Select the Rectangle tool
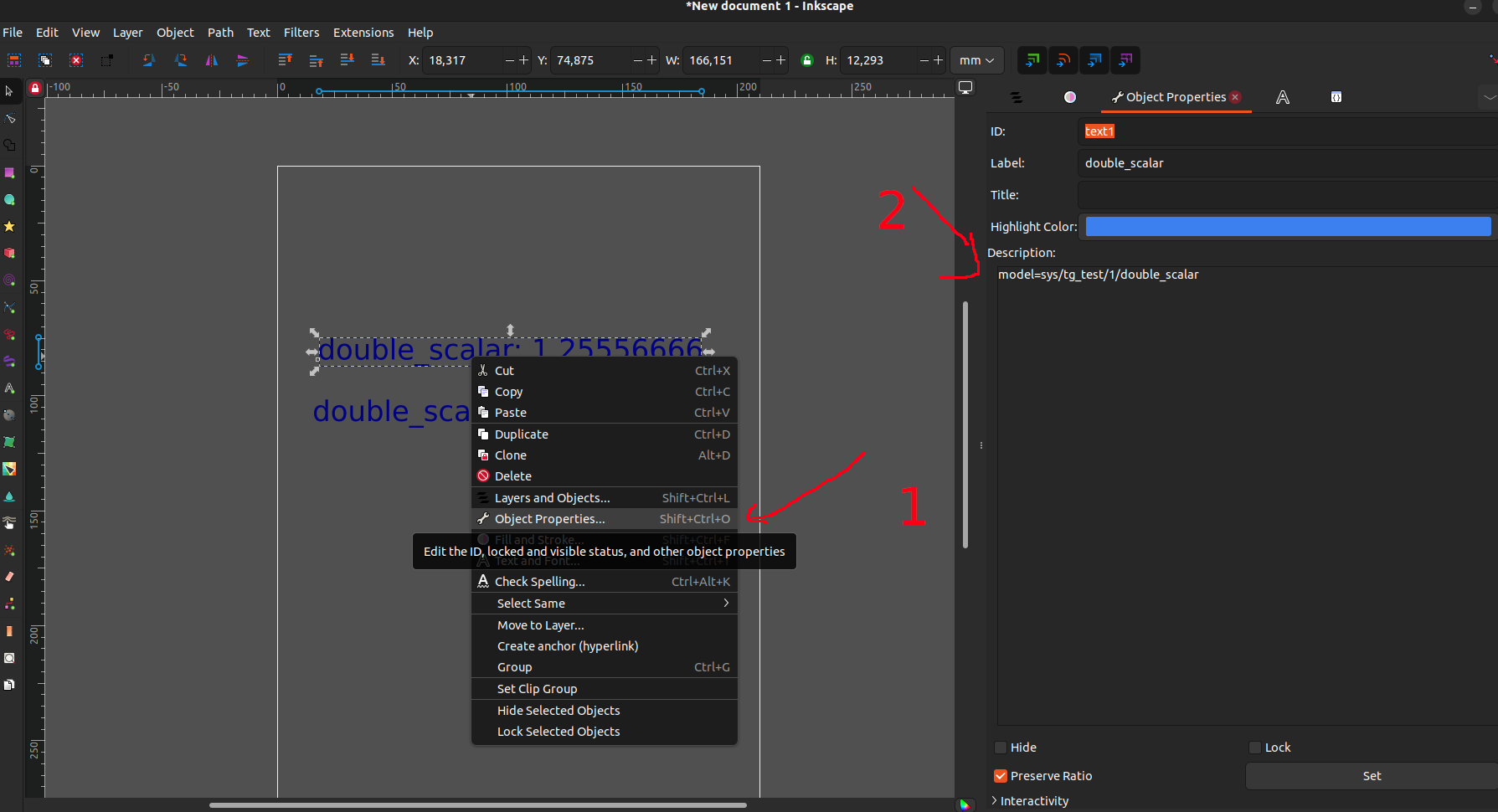Viewport: 1498px width, 812px height. (x=9, y=172)
